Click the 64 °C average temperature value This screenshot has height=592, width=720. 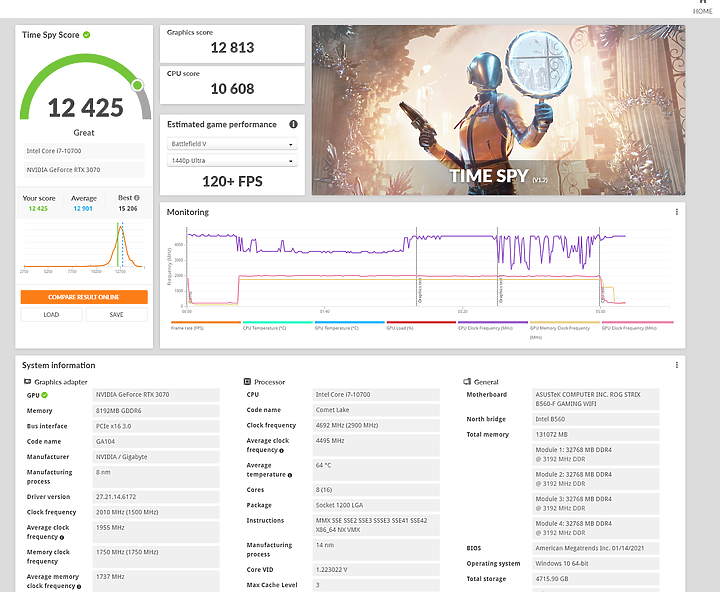[376, 470]
